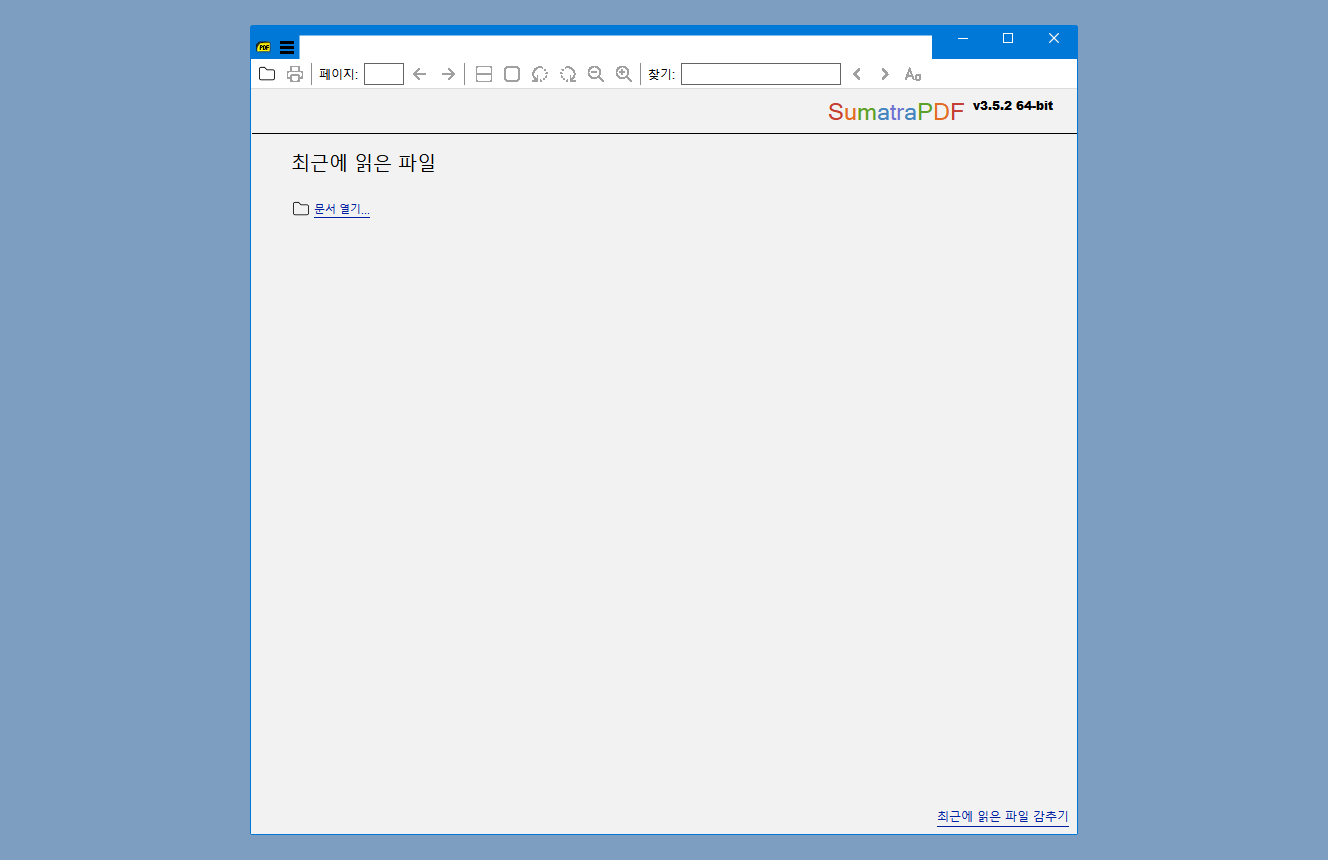
Task: Open the hamburger menu icon
Action: pyautogui.click(x=287, y=47)
